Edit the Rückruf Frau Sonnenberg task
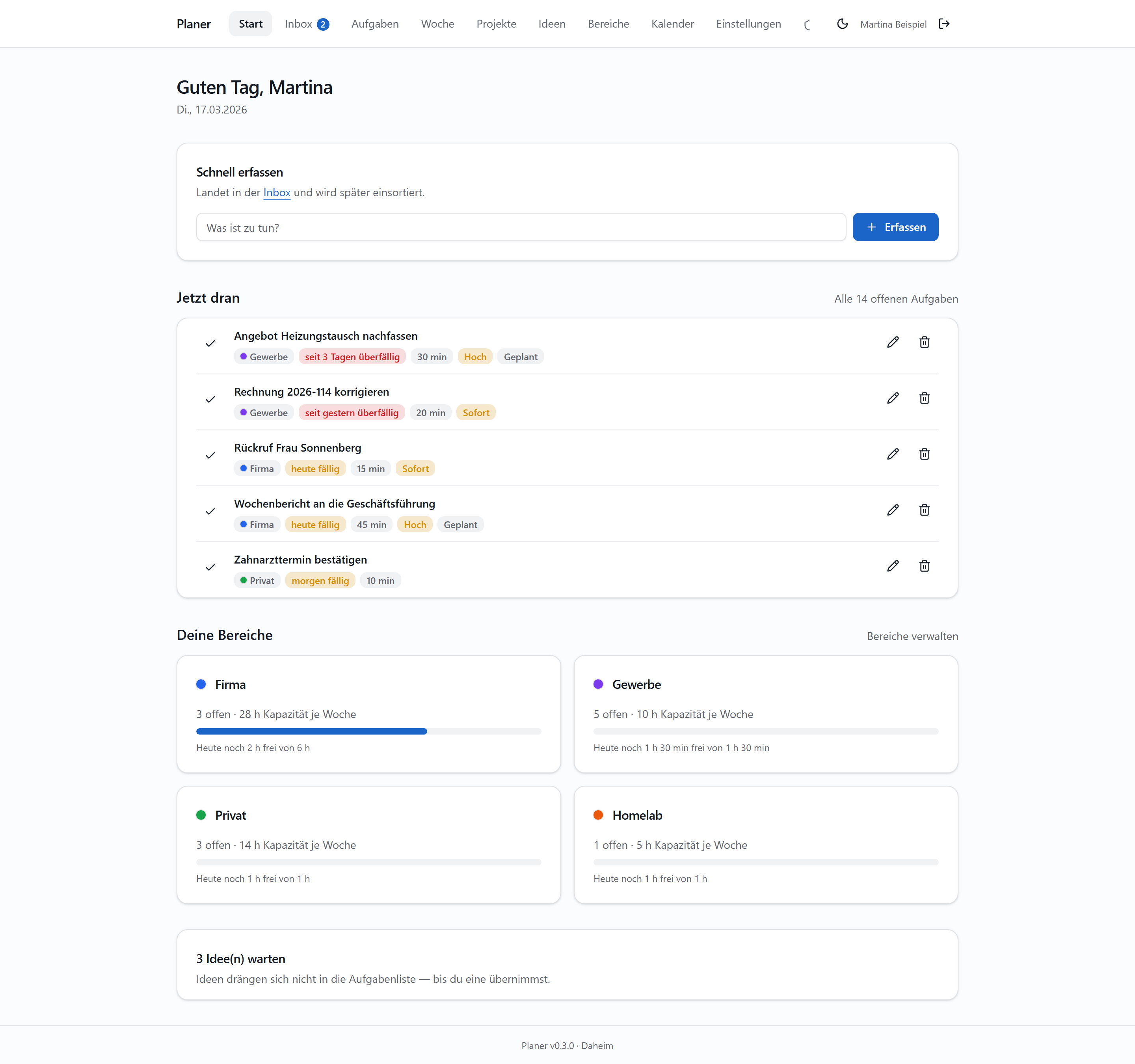The image size is (1135, 1064). pyautogui.click(x=893, y=454)
